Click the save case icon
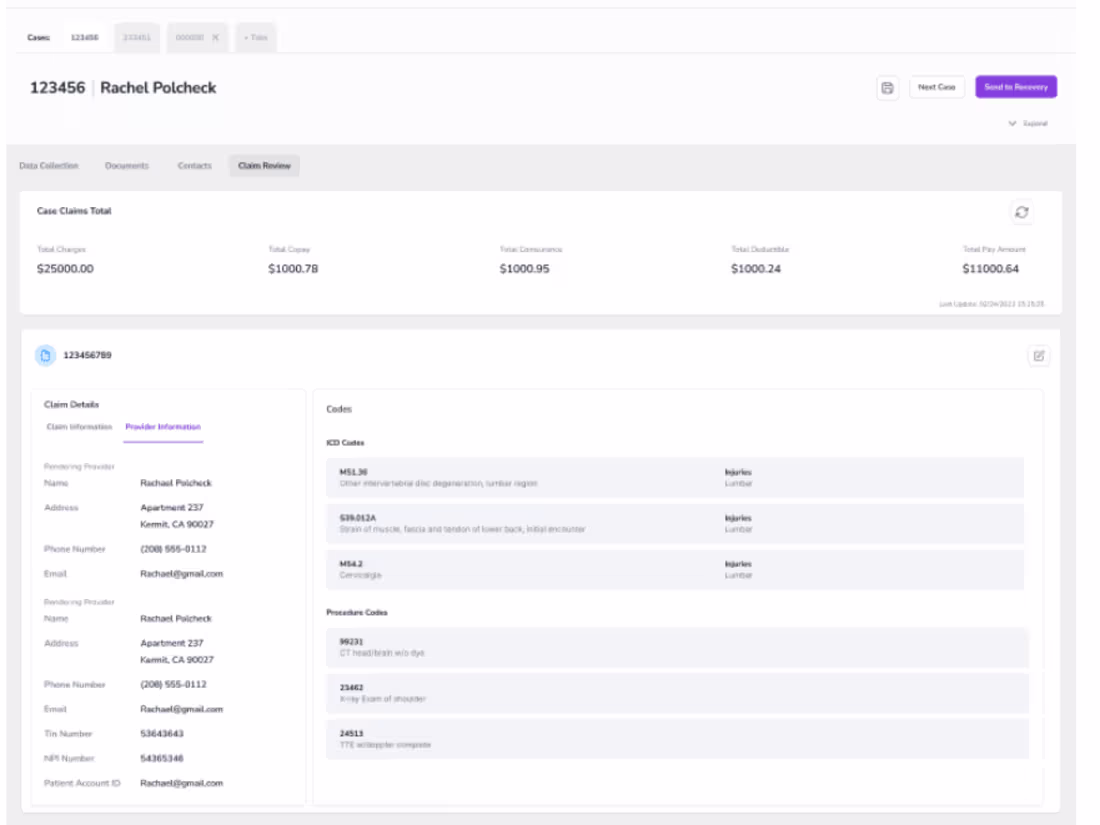 (x=887, y=88)
